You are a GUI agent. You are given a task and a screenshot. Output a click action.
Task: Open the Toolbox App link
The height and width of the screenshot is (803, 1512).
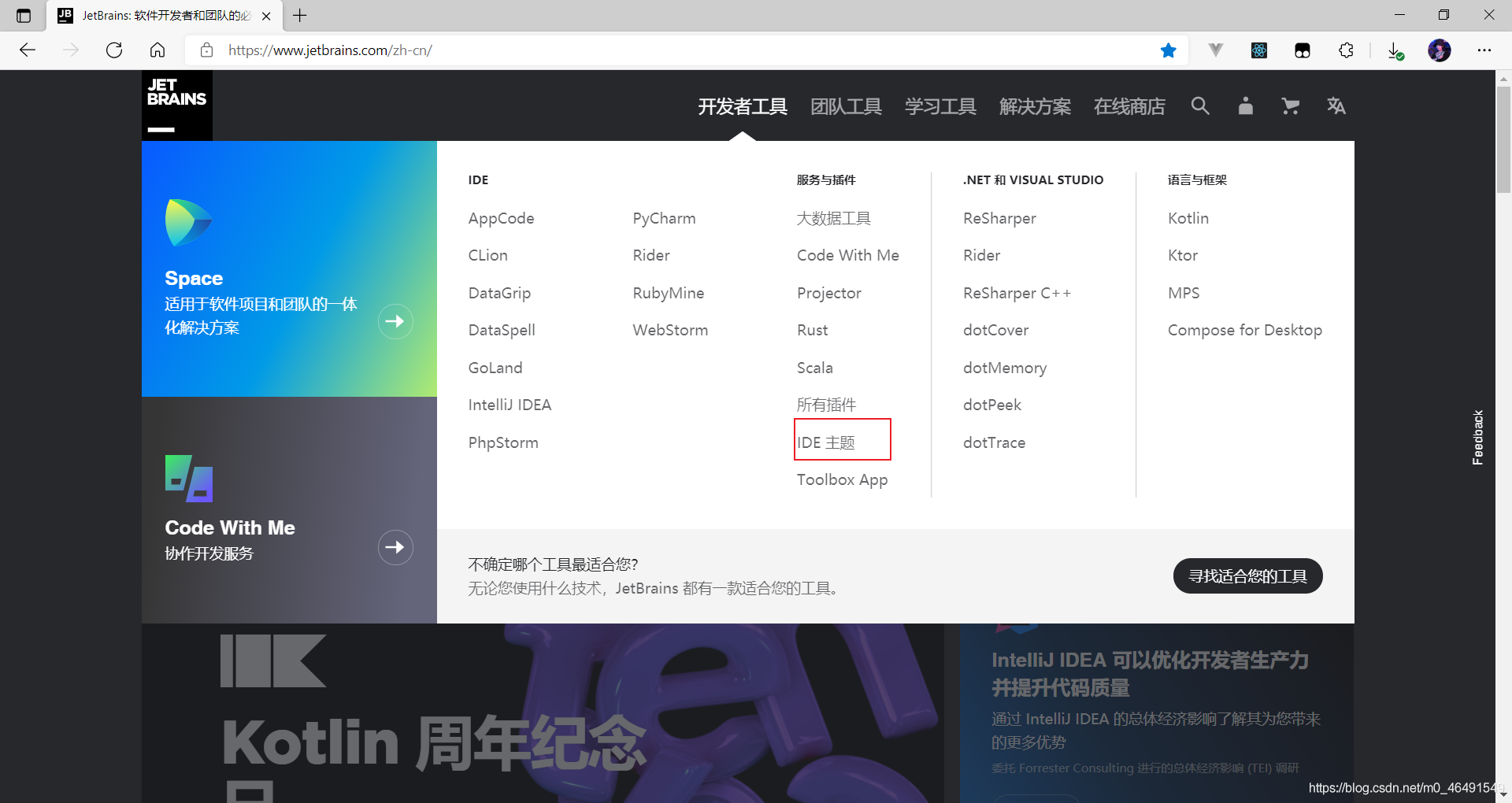coord(842,479)
